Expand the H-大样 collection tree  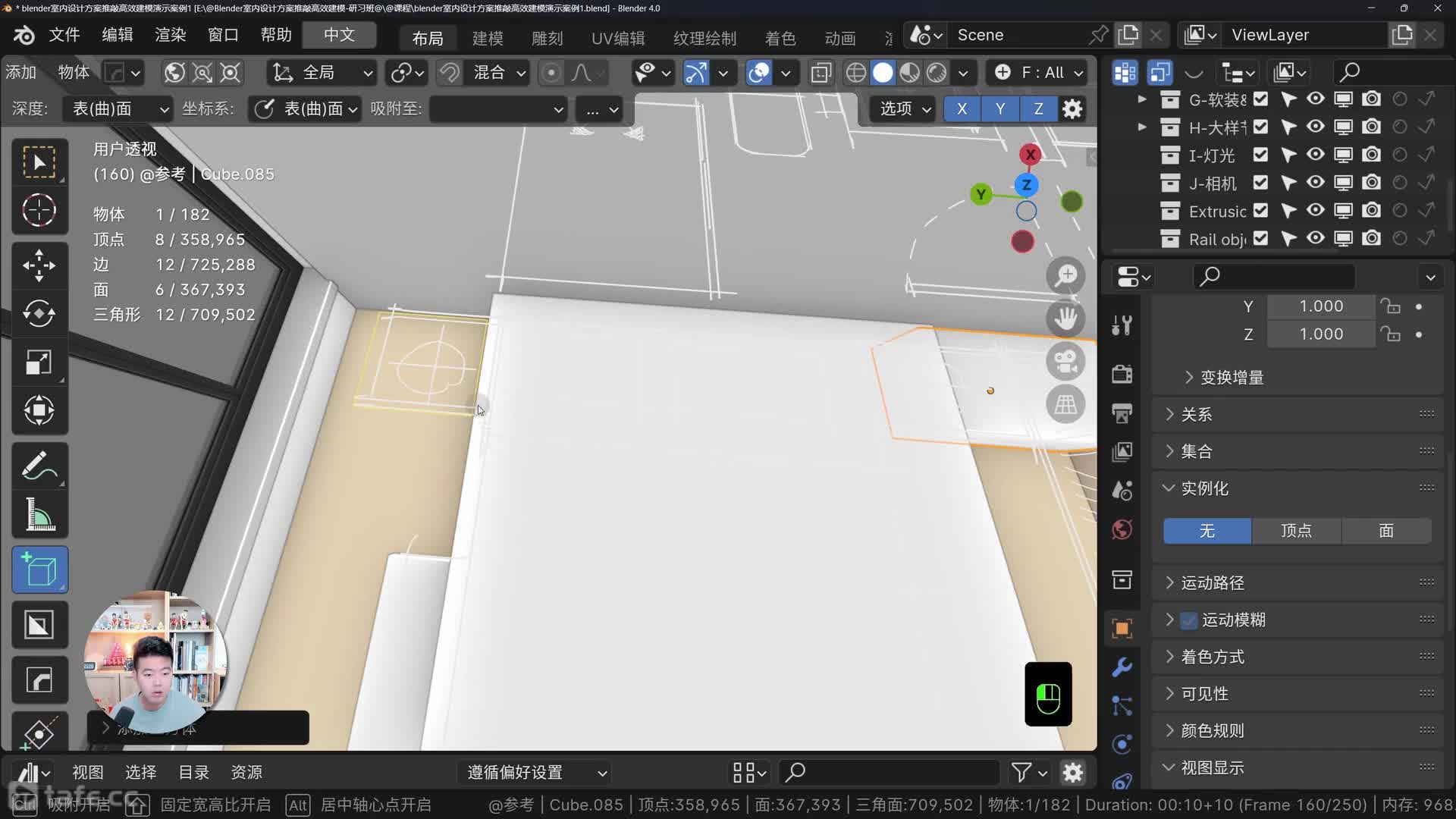(1142, 127)
